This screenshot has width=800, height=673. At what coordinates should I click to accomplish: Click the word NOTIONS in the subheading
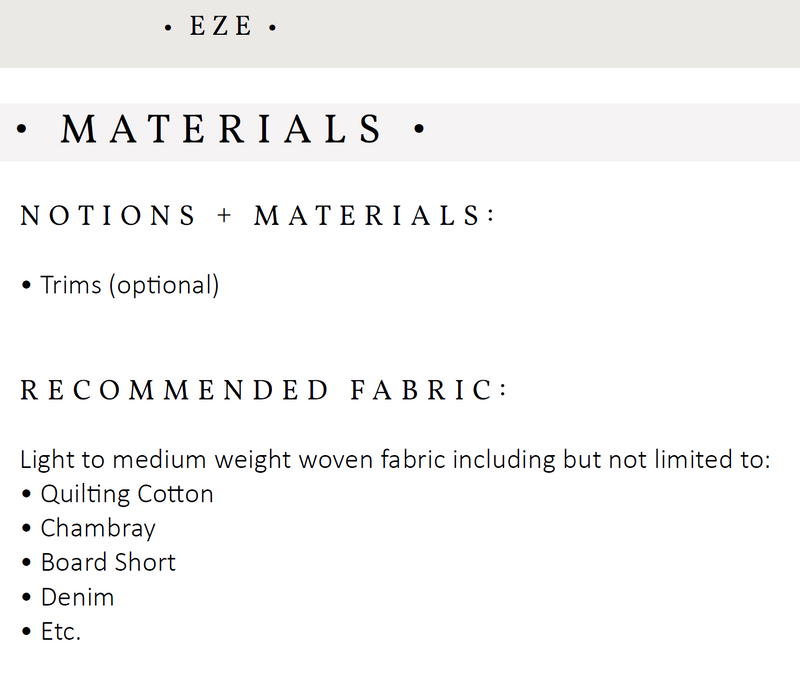click(108, 216)
